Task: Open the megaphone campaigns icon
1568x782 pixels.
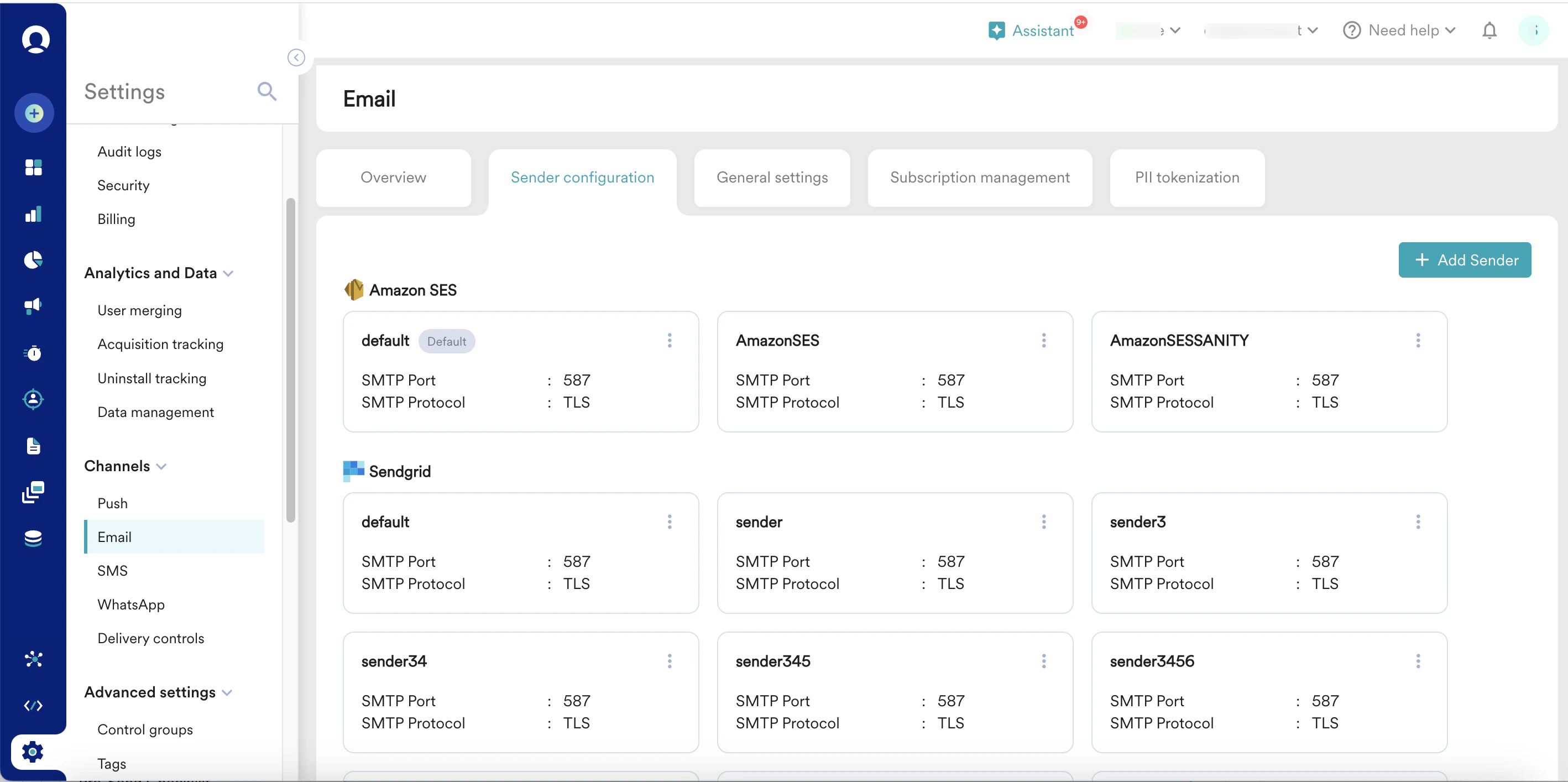Action: (34, 306)
